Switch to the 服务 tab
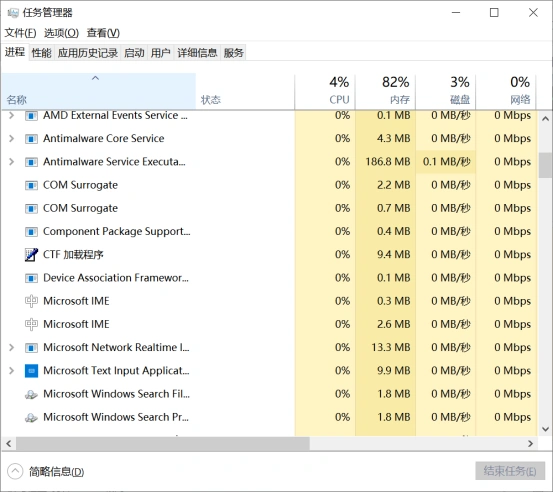This screenshot has height=493, width=553. point(233,53)
